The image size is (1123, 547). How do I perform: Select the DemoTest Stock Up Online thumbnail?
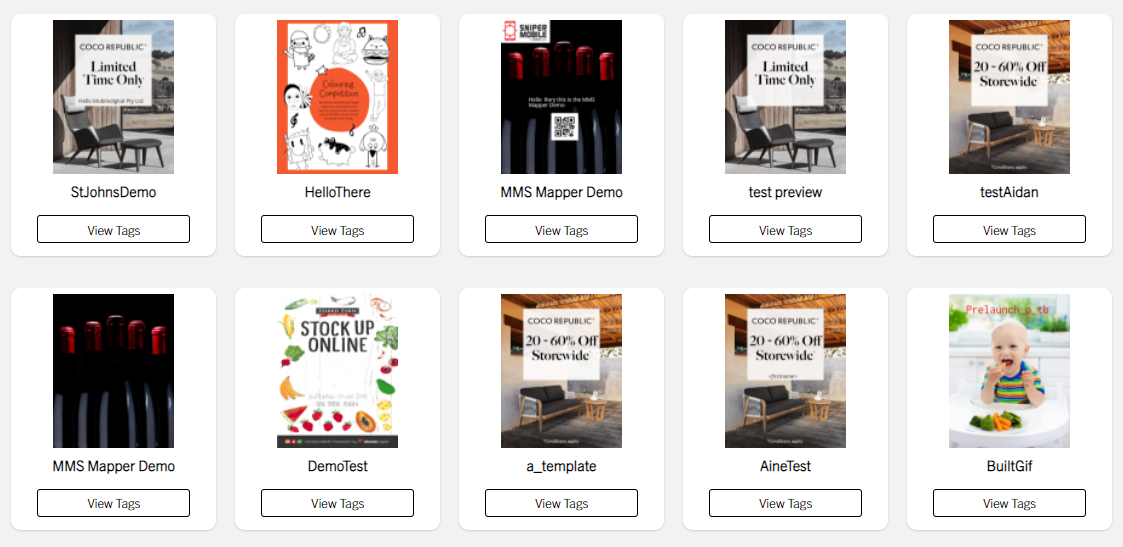(x=337, y=371)
